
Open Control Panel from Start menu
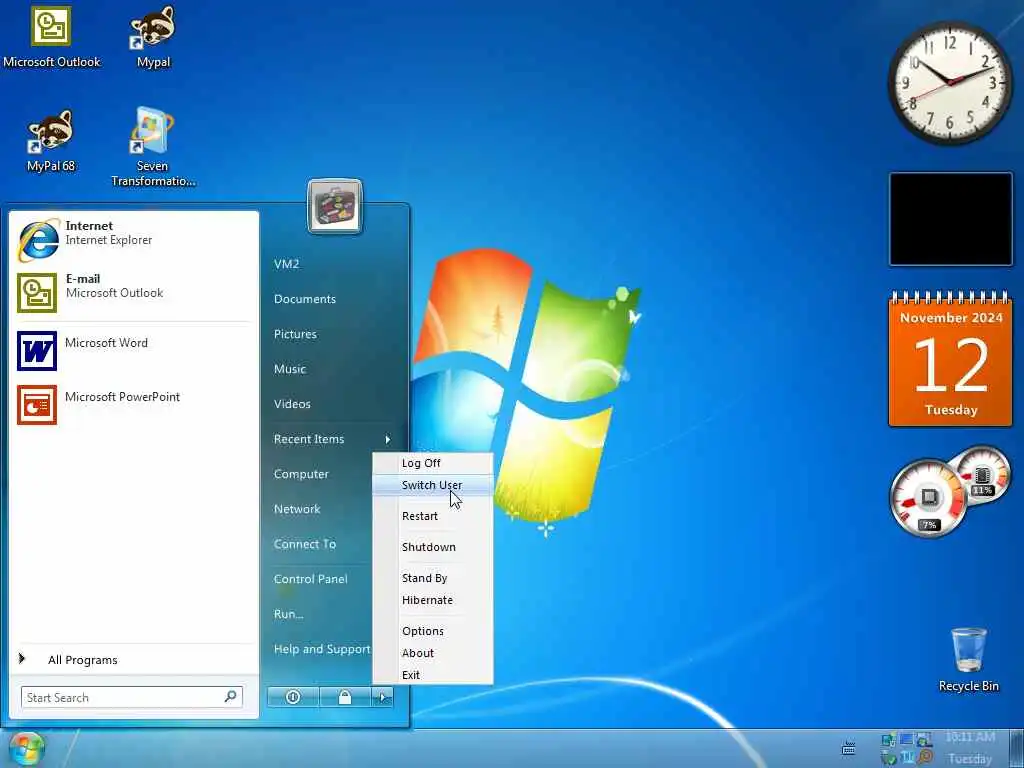click(310, 579)
